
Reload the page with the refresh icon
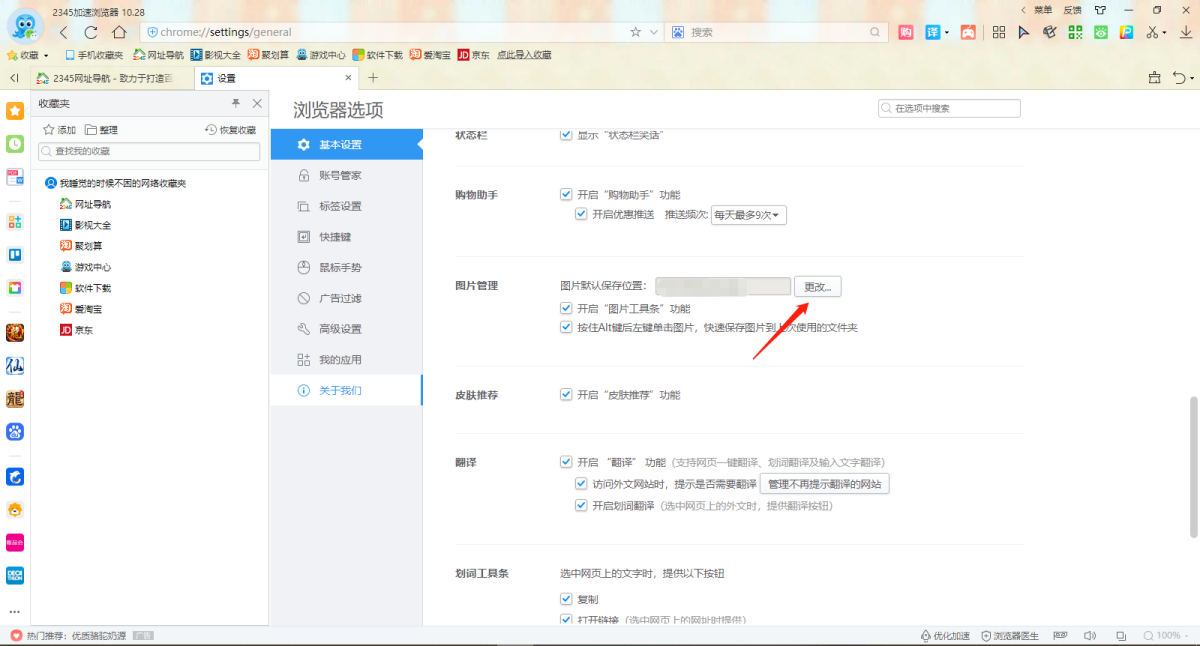pyautogui.click(x=91, y=32)
